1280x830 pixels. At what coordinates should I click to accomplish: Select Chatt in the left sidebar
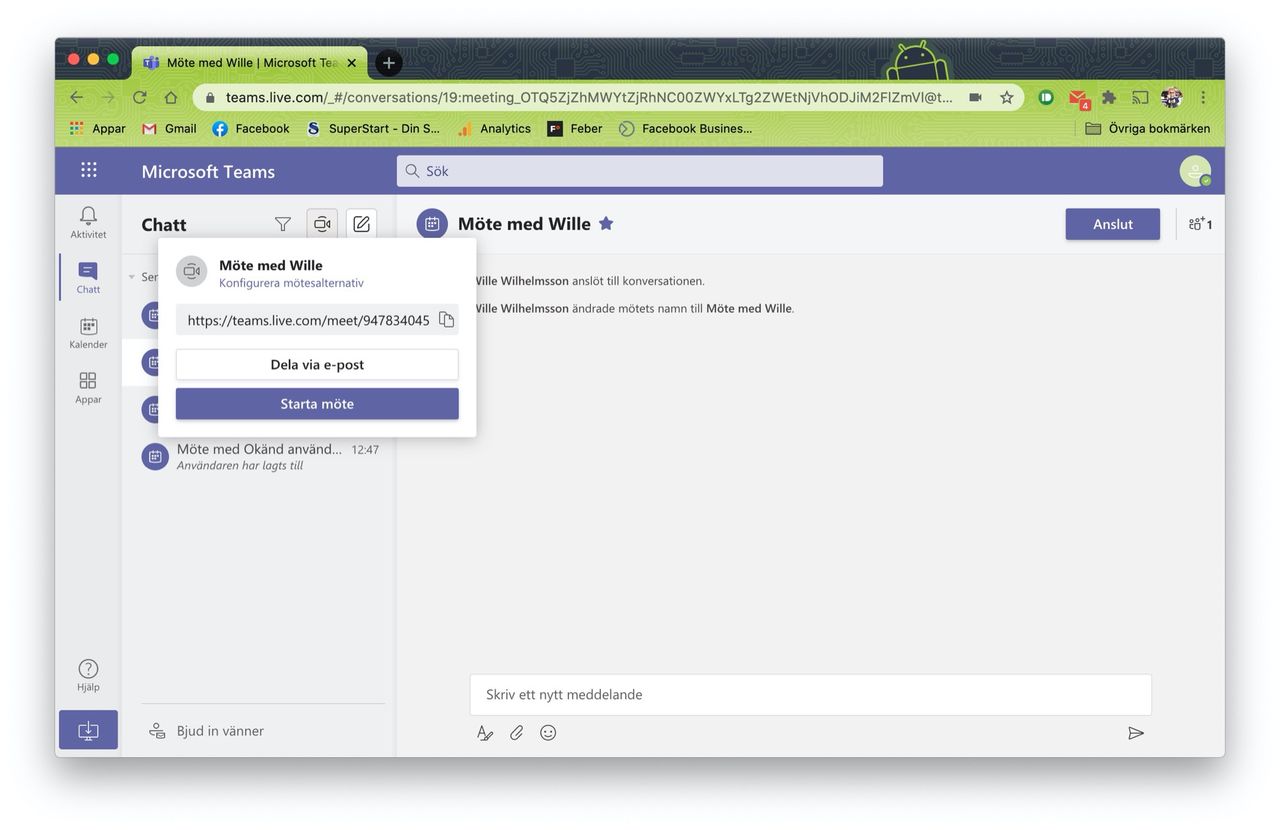point(88,277)
